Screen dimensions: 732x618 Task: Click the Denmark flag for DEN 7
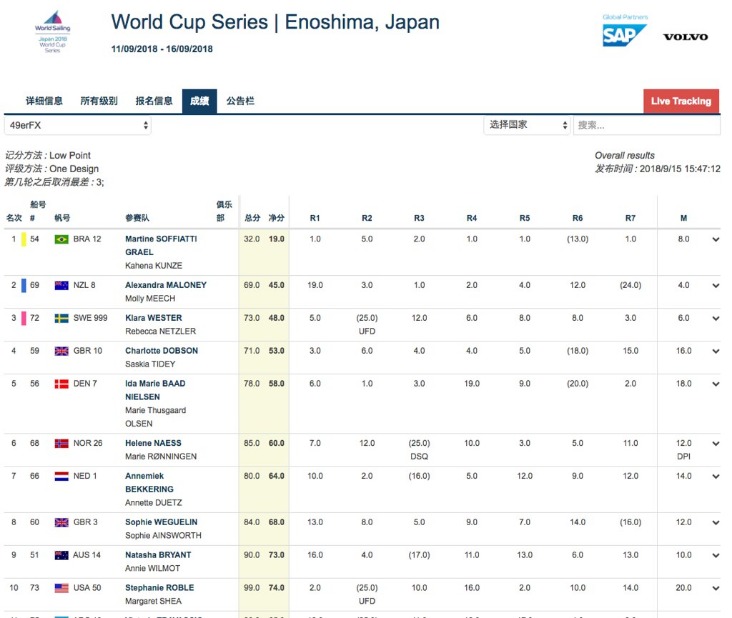pyautogui.click(x=62, y=384)
